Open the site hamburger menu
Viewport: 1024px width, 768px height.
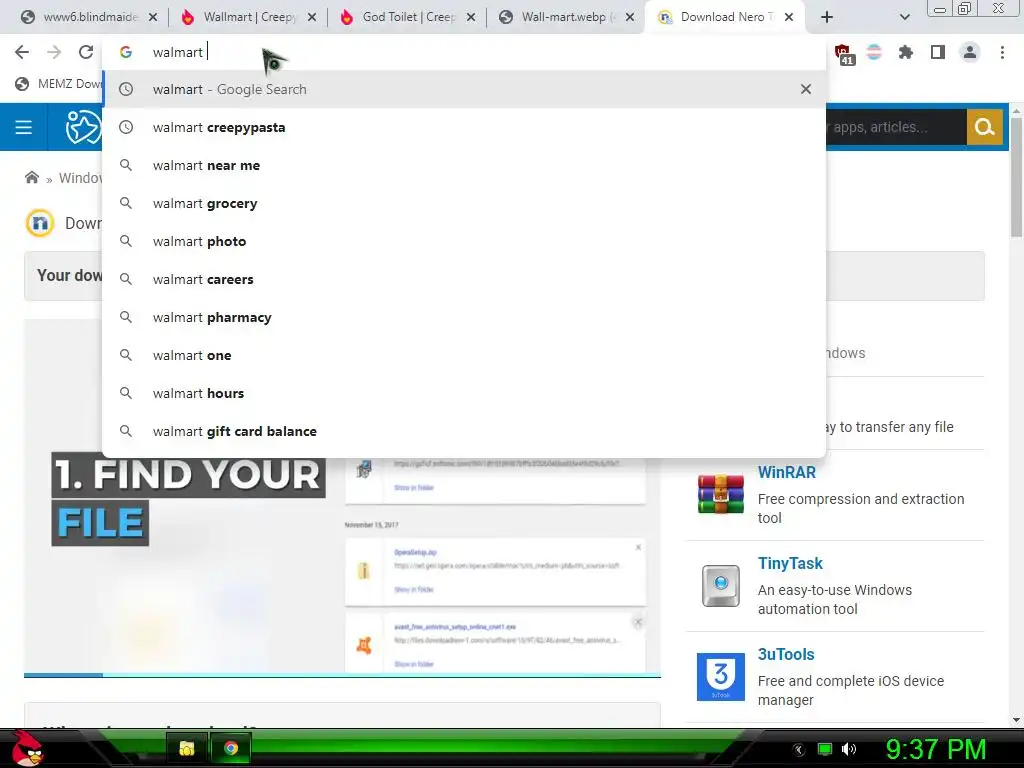click(24, 127)
